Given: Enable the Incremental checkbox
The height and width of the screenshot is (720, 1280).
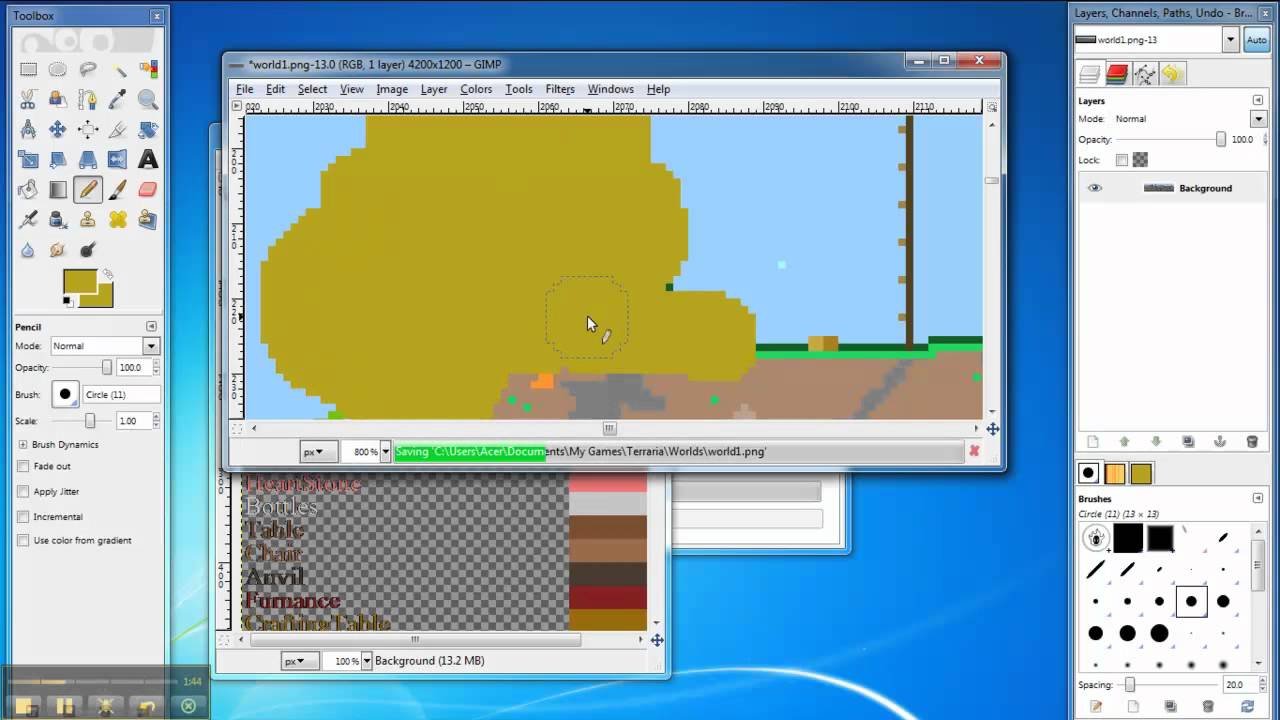Looking at the screenshot, I should click(23, 516).
